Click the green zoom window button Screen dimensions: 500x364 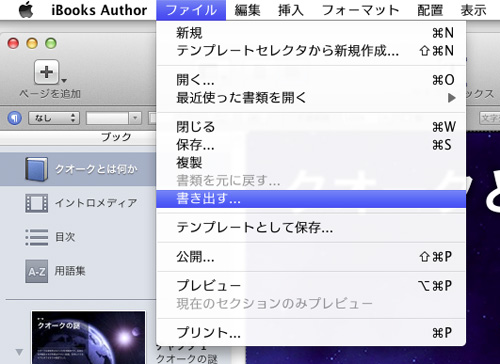[51, 43]
